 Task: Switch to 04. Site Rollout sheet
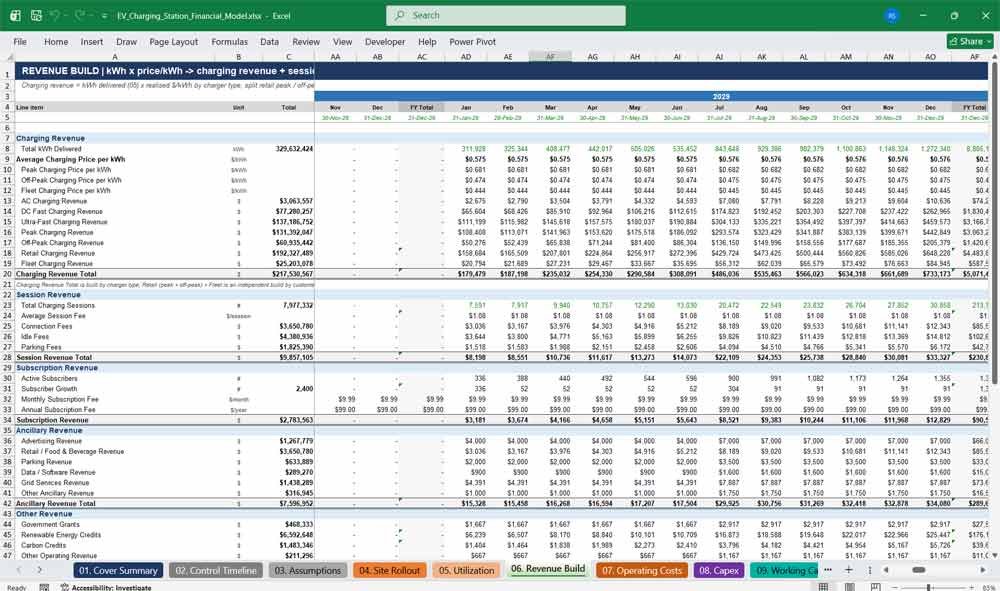pos(390,571)
